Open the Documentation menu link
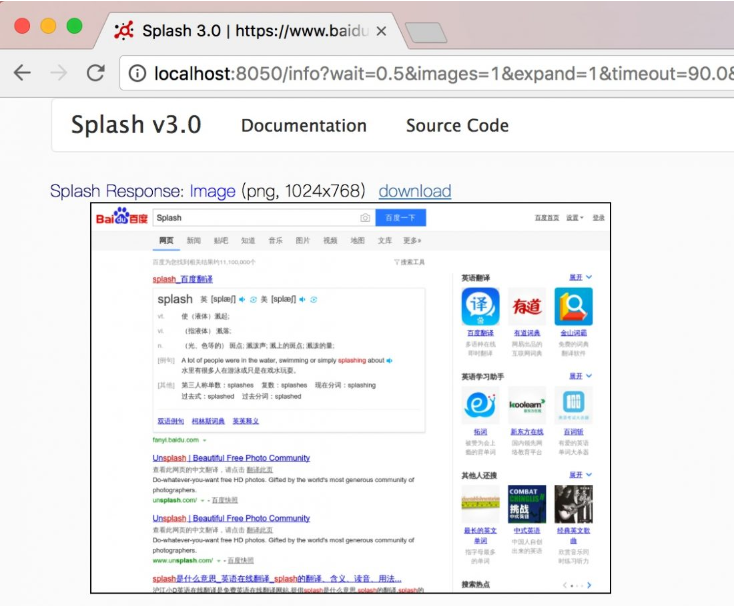Viewport: 735px width, 606px height. 304,126
